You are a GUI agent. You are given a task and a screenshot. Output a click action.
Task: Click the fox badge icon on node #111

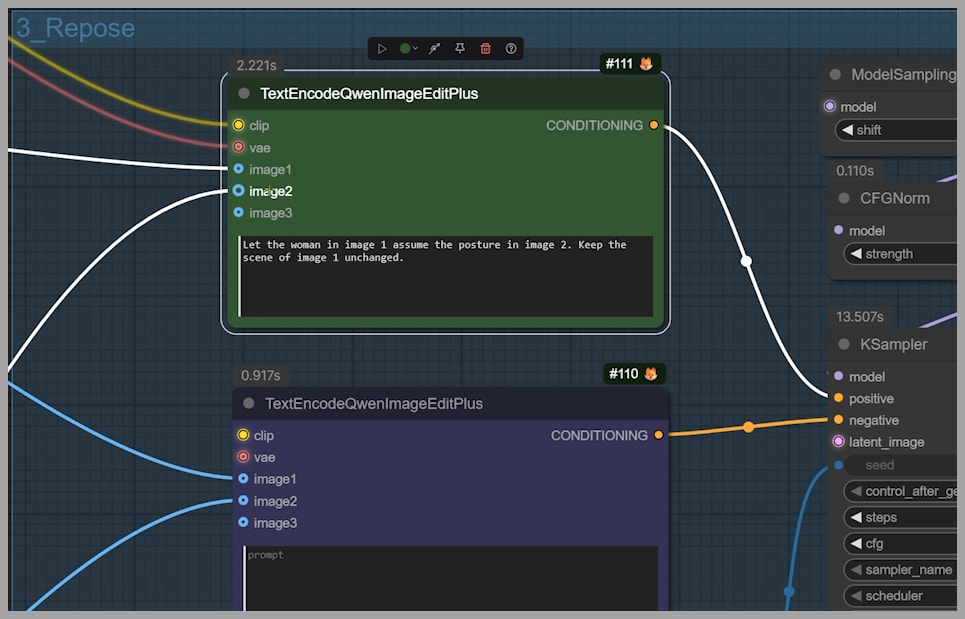coord(646,64)
